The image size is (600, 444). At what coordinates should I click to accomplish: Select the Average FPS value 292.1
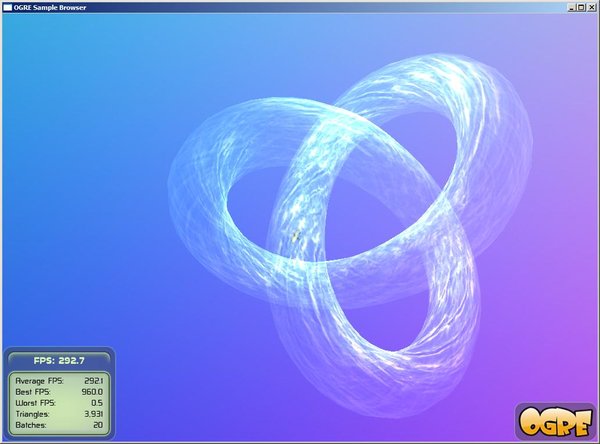[93, 381]
